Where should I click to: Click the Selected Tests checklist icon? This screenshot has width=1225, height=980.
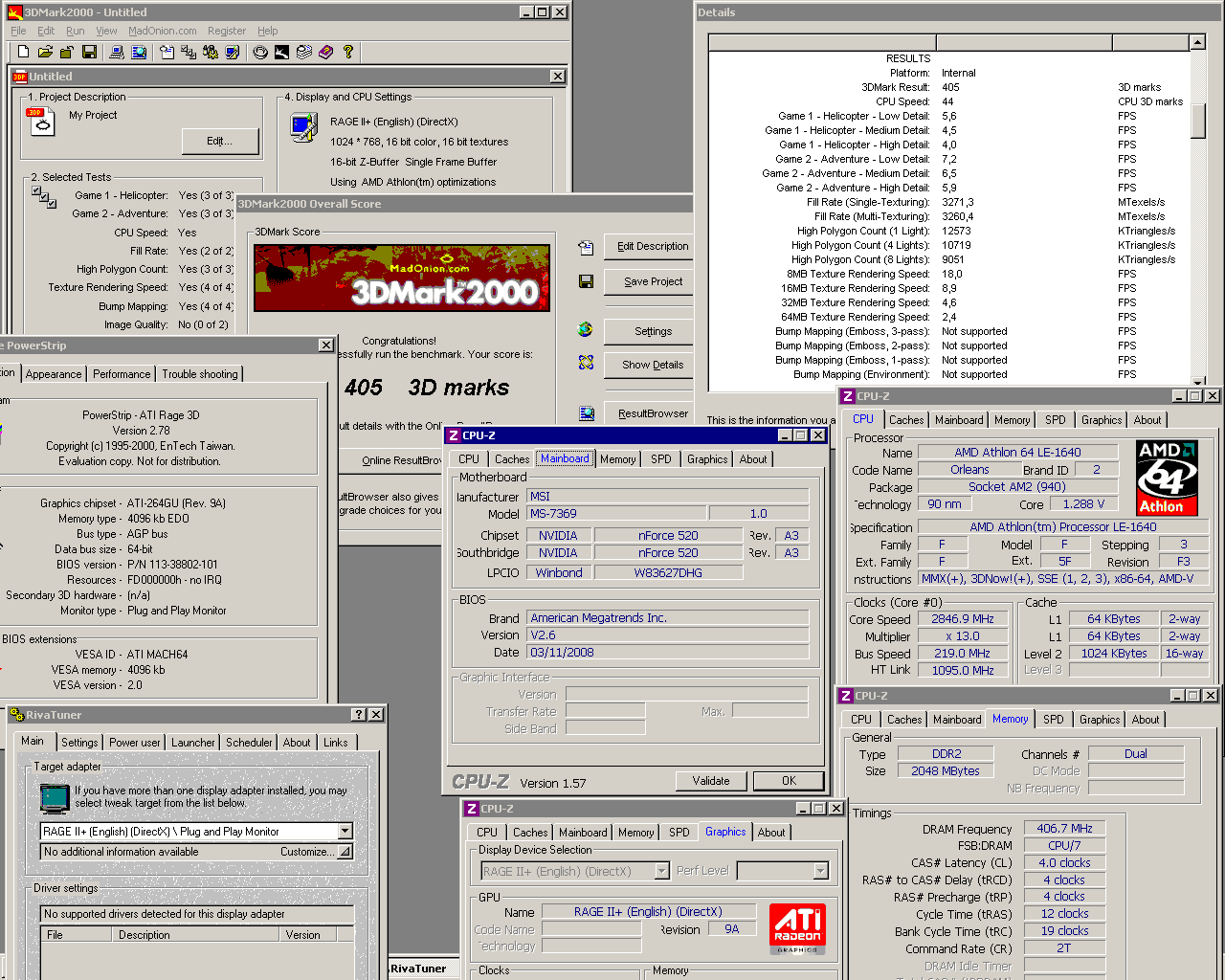(x=44, y=197)
